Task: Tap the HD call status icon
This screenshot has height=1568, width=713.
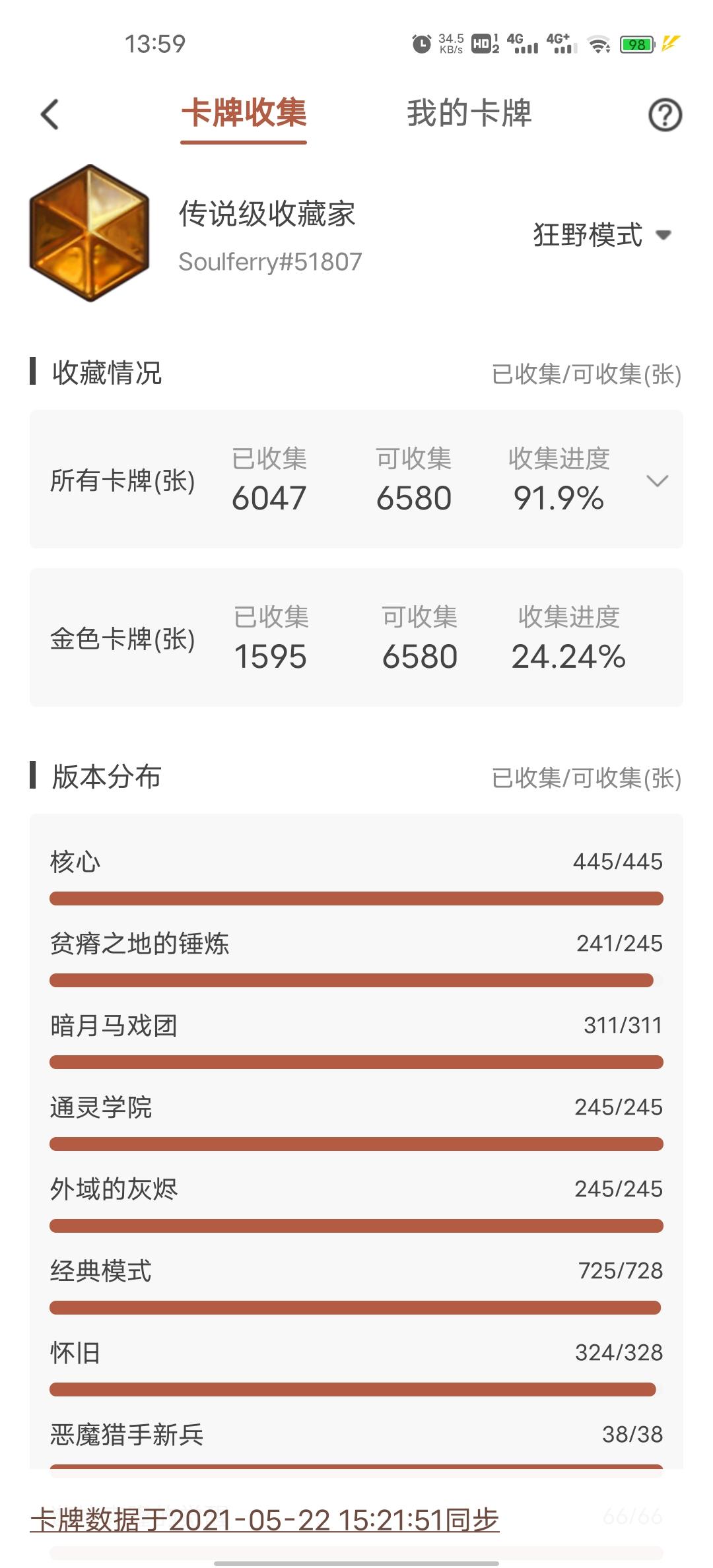Action: [485, 44]
